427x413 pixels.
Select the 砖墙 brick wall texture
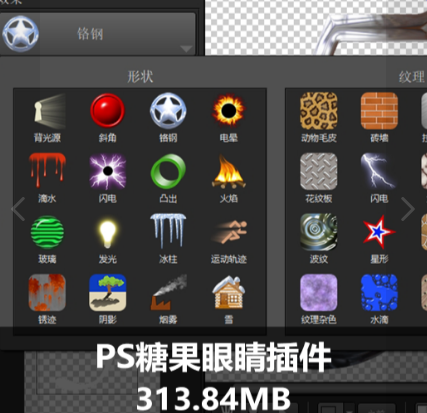point(379,111)
